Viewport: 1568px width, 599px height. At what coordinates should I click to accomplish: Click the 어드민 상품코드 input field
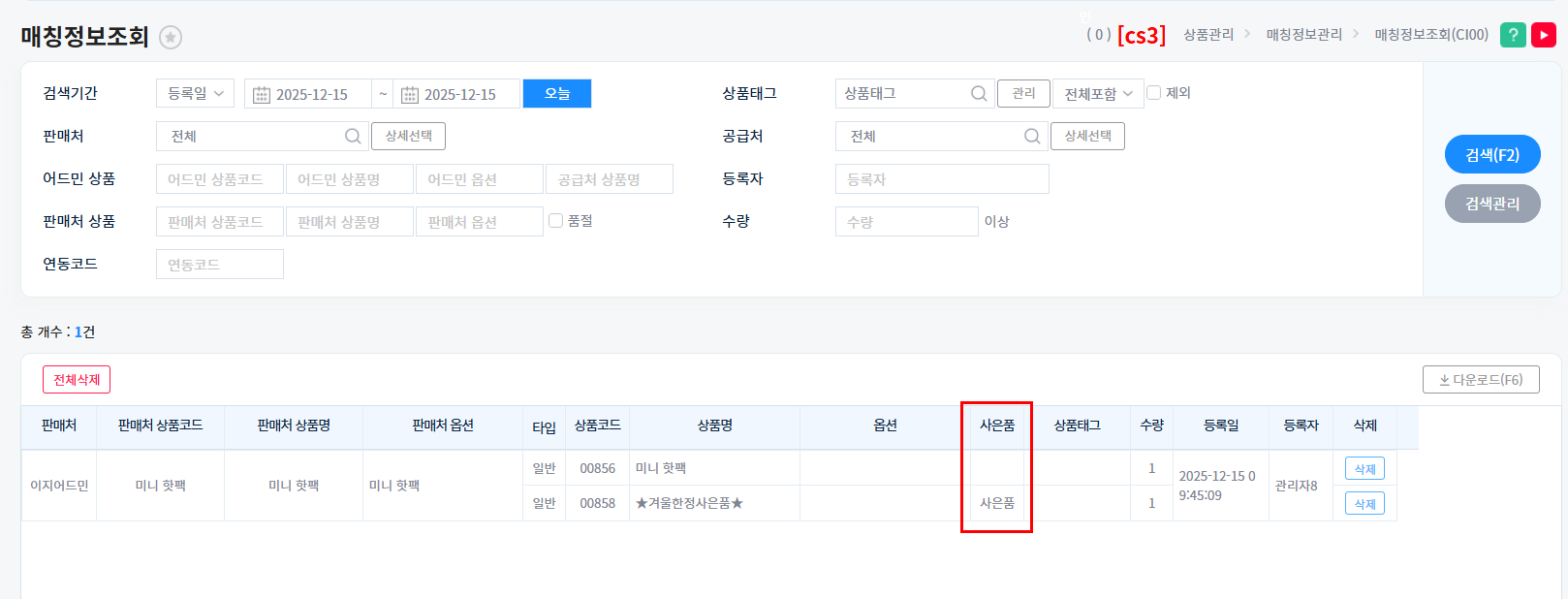click(219, 179)
